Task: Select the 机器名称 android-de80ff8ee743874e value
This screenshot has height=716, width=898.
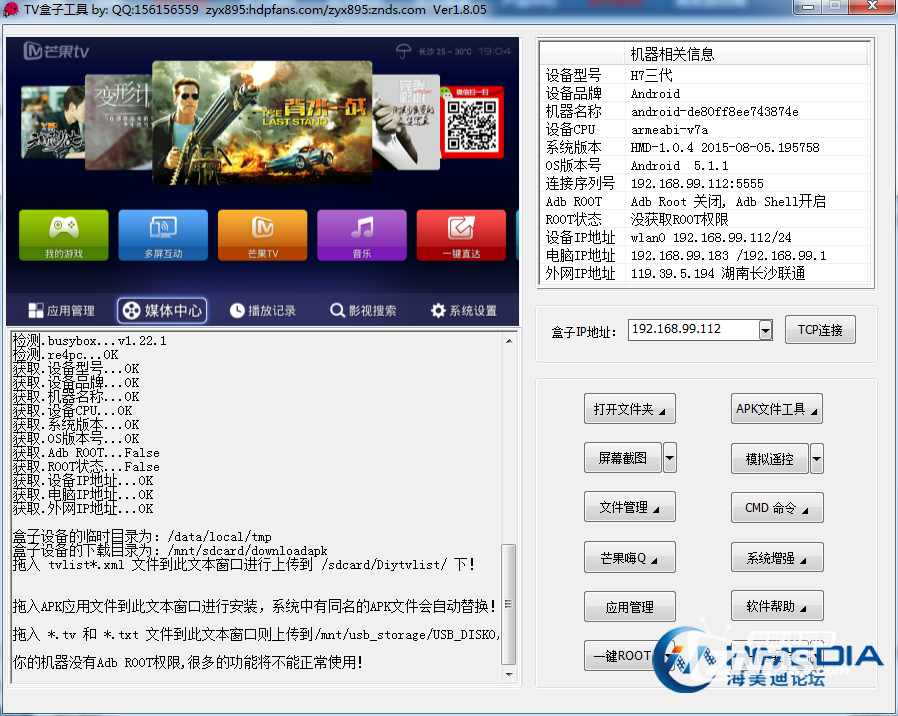Action: 714,111
